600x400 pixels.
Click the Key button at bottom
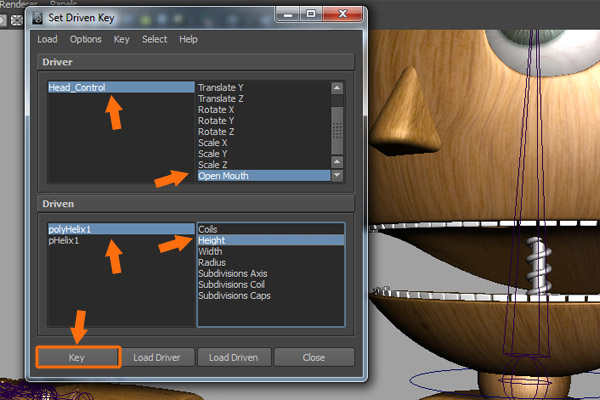78,358
